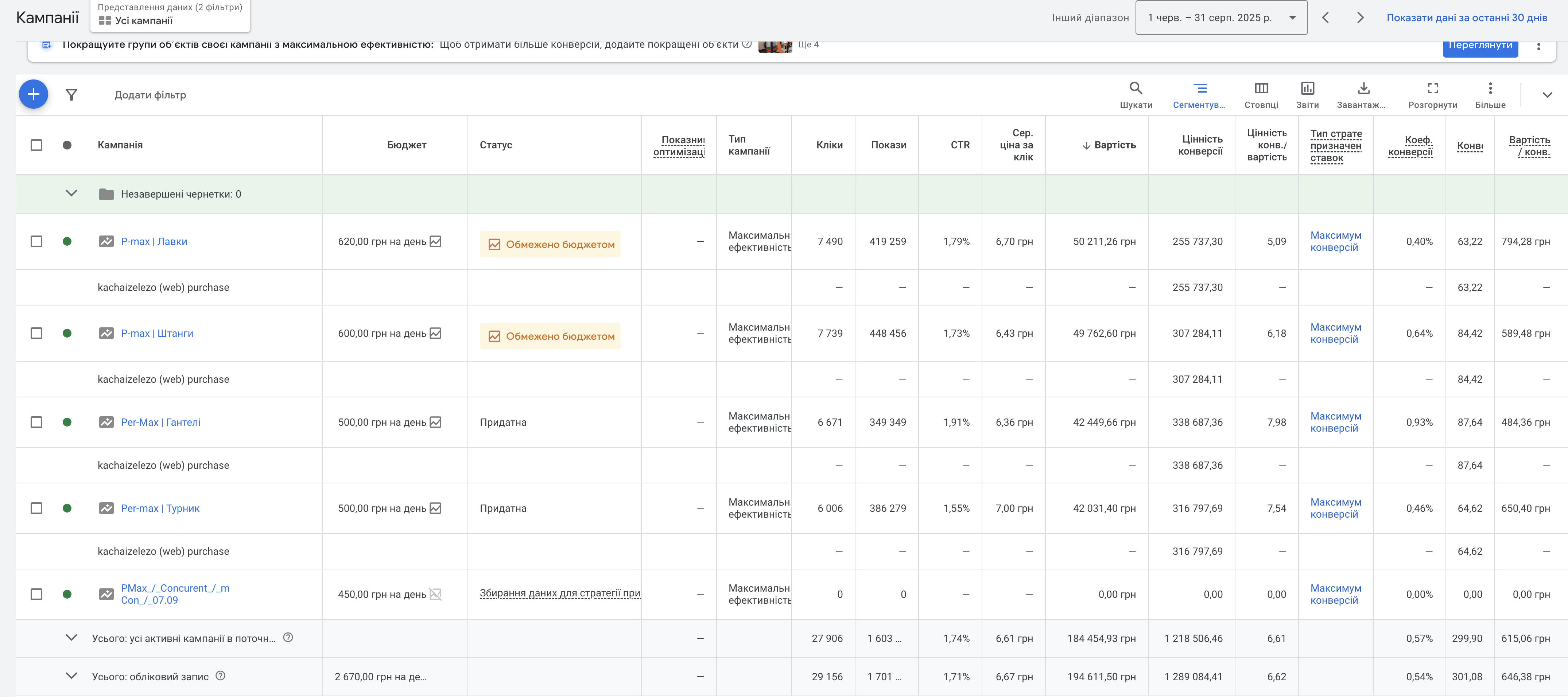Select the Per-Max | Гантелі campaign checkbox
The image size is (1568, 697).
(36, 423)
